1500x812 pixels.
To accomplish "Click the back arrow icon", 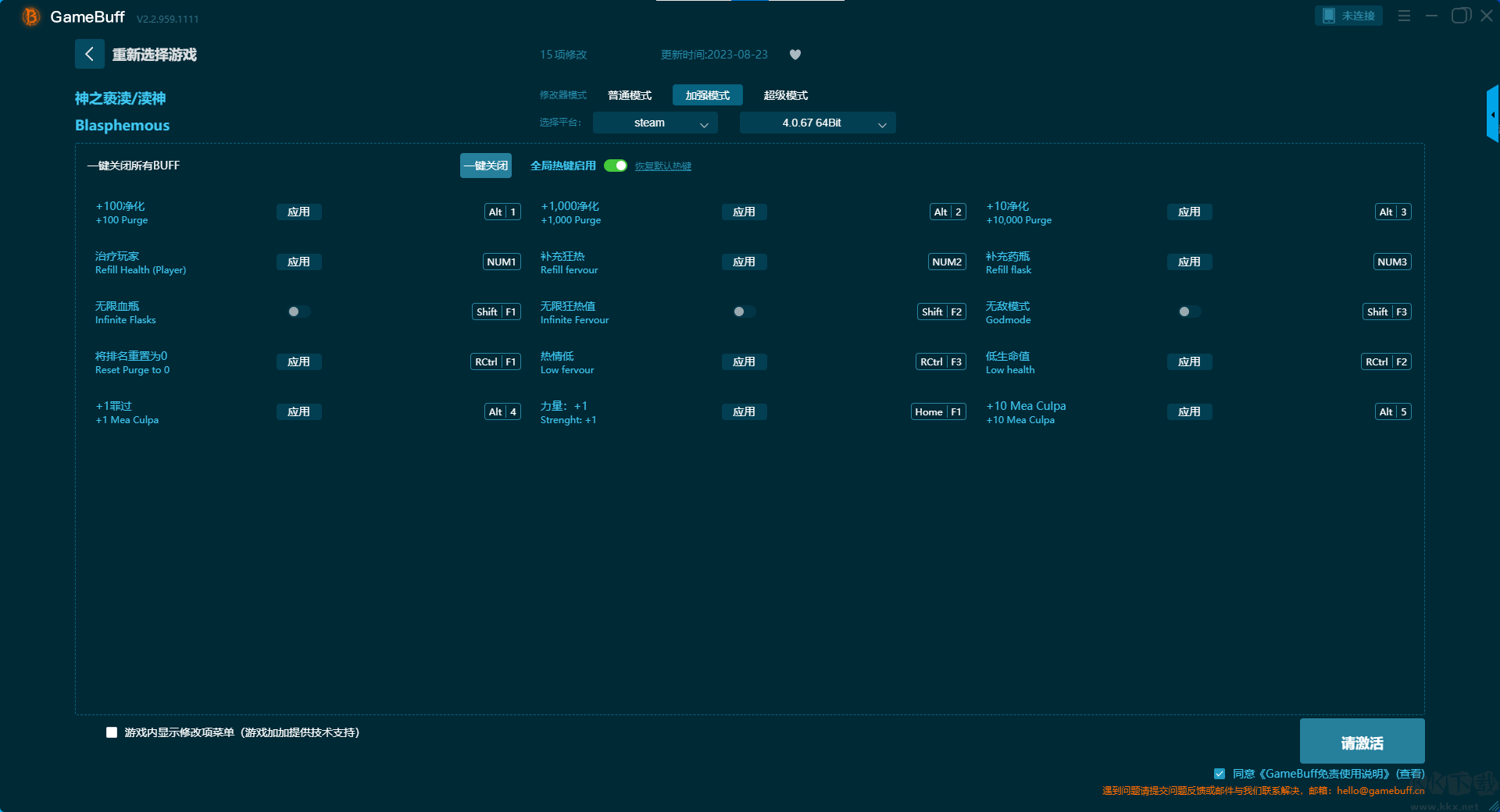I will 89,54.
